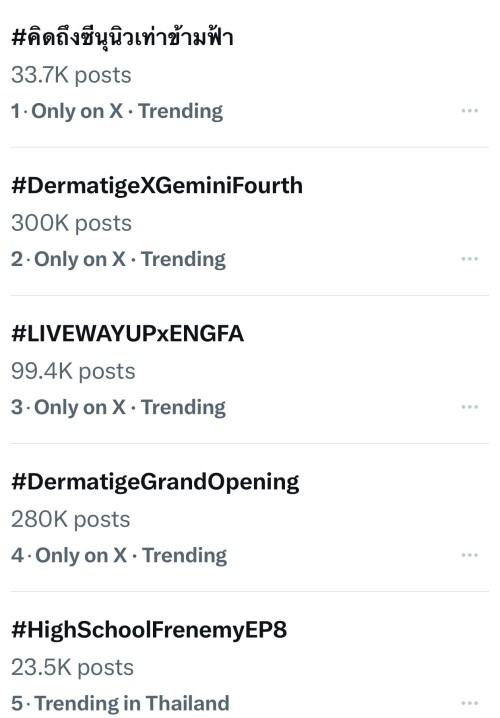This screenshot has height=718, width=500.
Task: Select the rank 2 Only on X label
Action: (80, 259)
